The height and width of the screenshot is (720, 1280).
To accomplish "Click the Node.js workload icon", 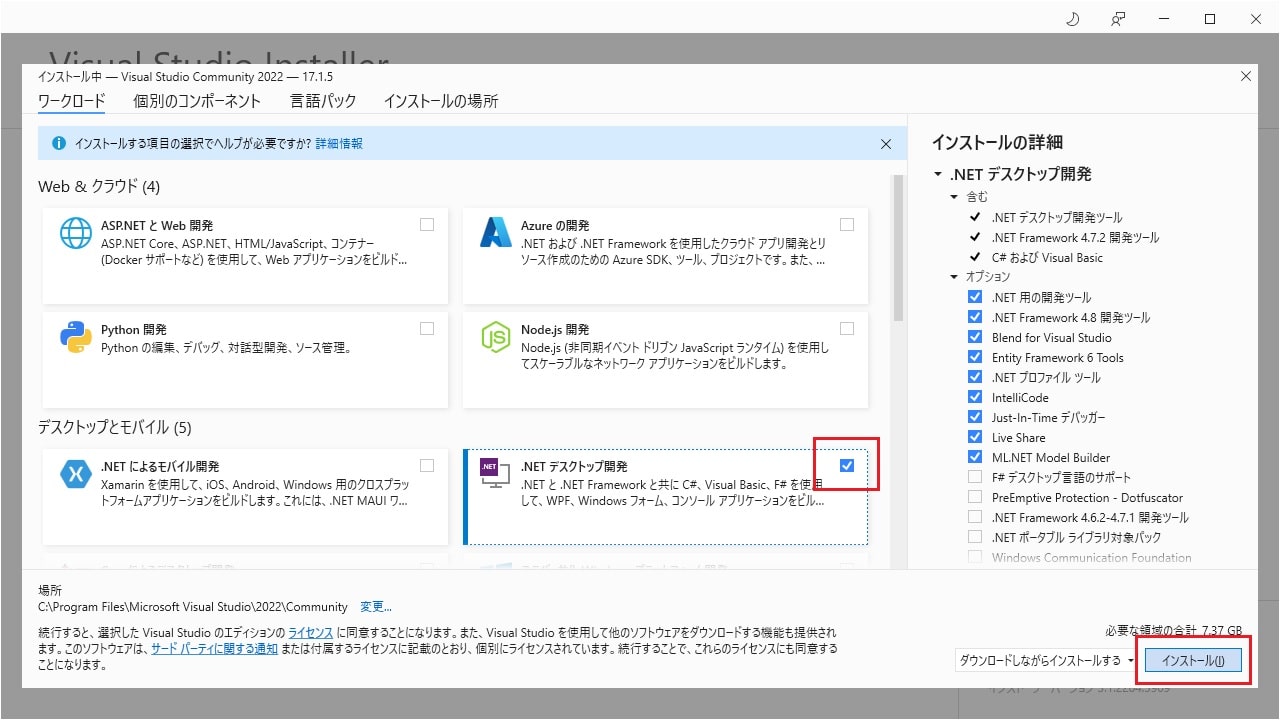I will tap(496, 338).
